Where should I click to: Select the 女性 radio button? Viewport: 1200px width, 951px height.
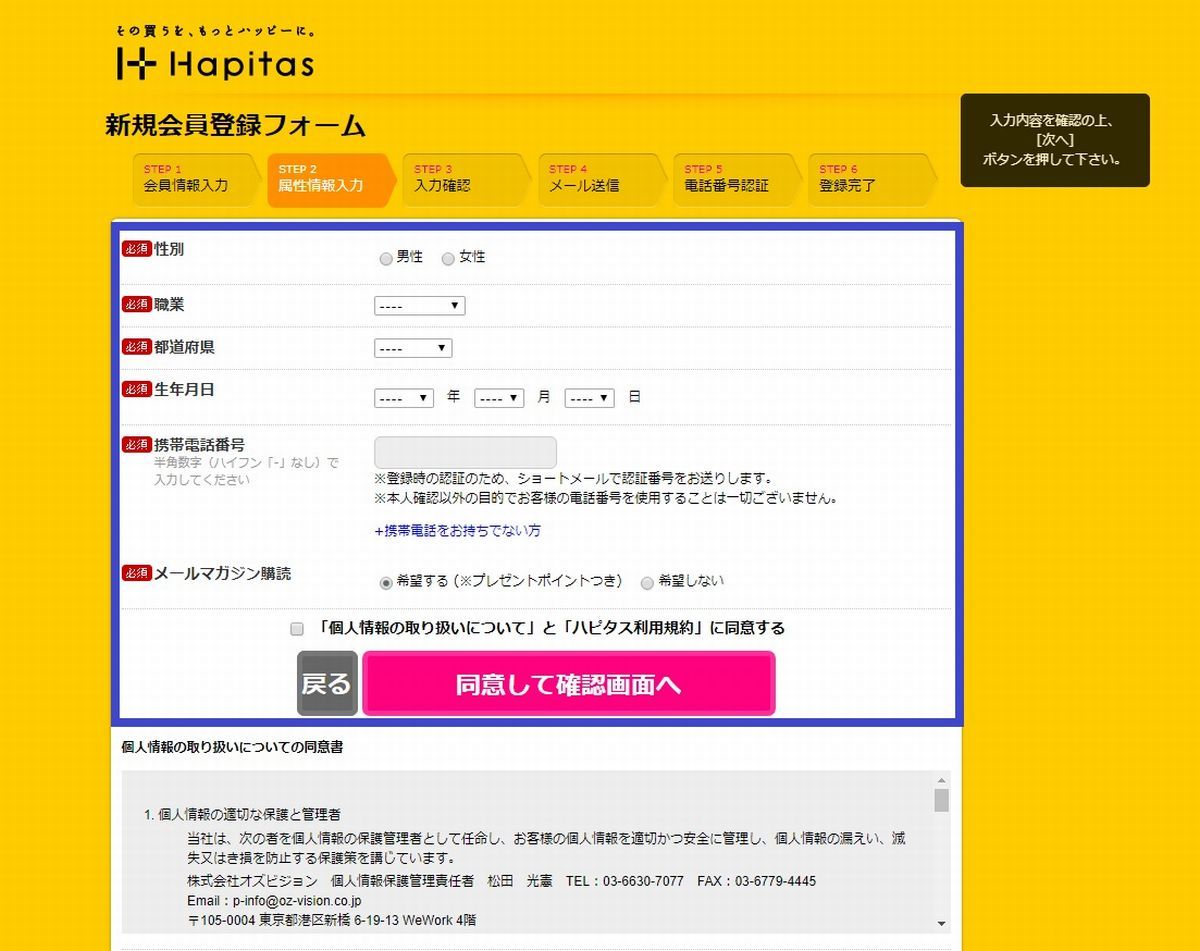tap(448, 259)
